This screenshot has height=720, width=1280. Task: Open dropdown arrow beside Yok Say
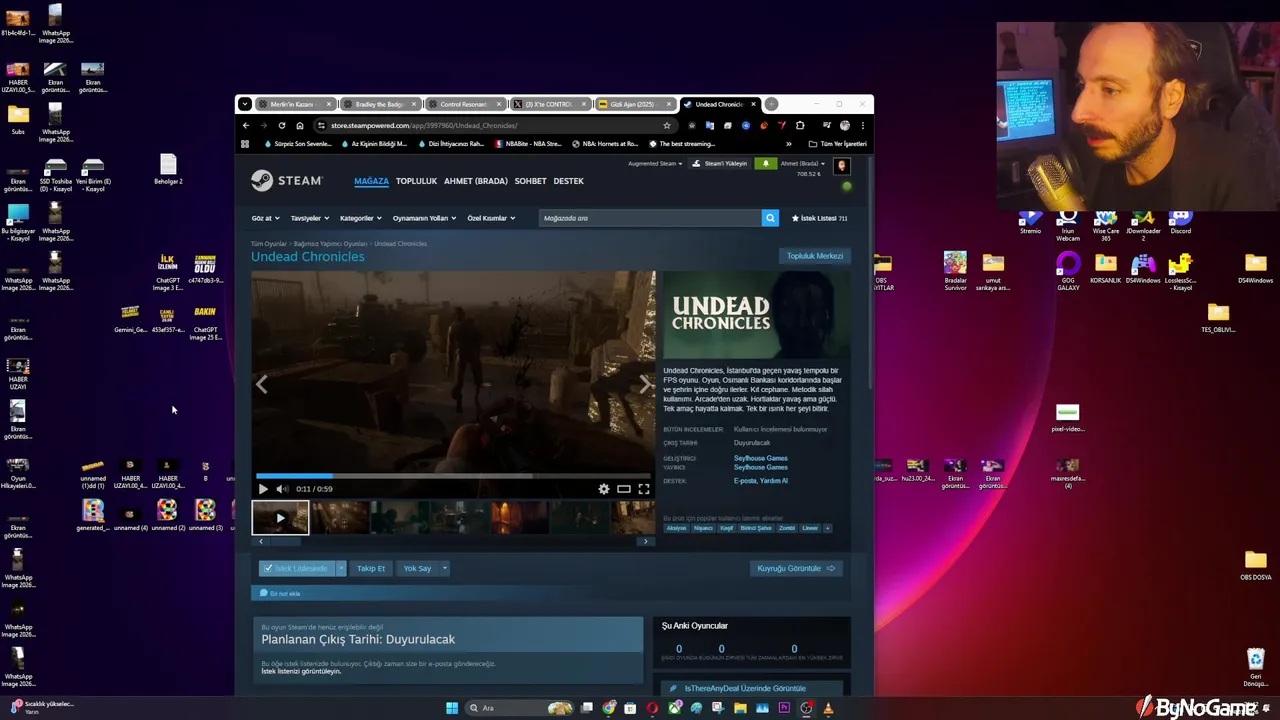point(444,568)
